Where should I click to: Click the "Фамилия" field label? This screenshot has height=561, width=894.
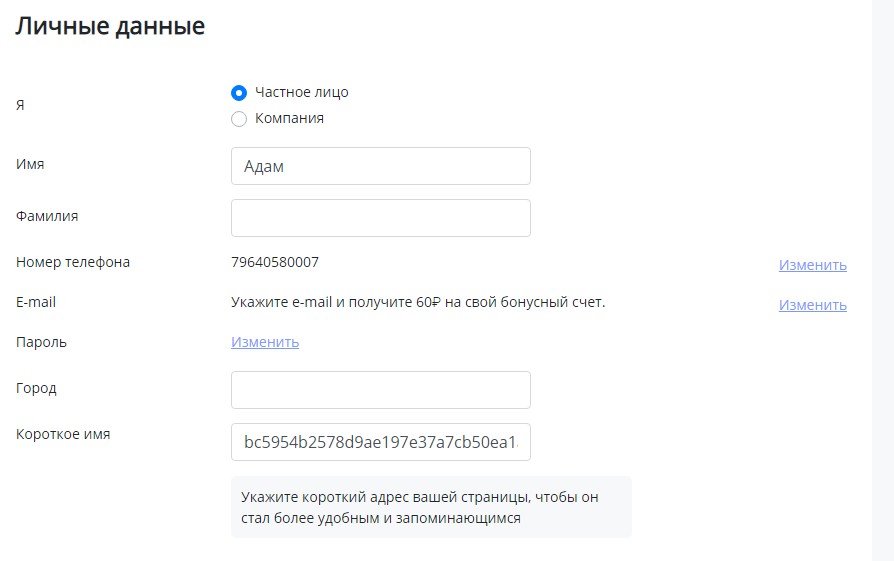pyautogui.click(x=47, y=215)
